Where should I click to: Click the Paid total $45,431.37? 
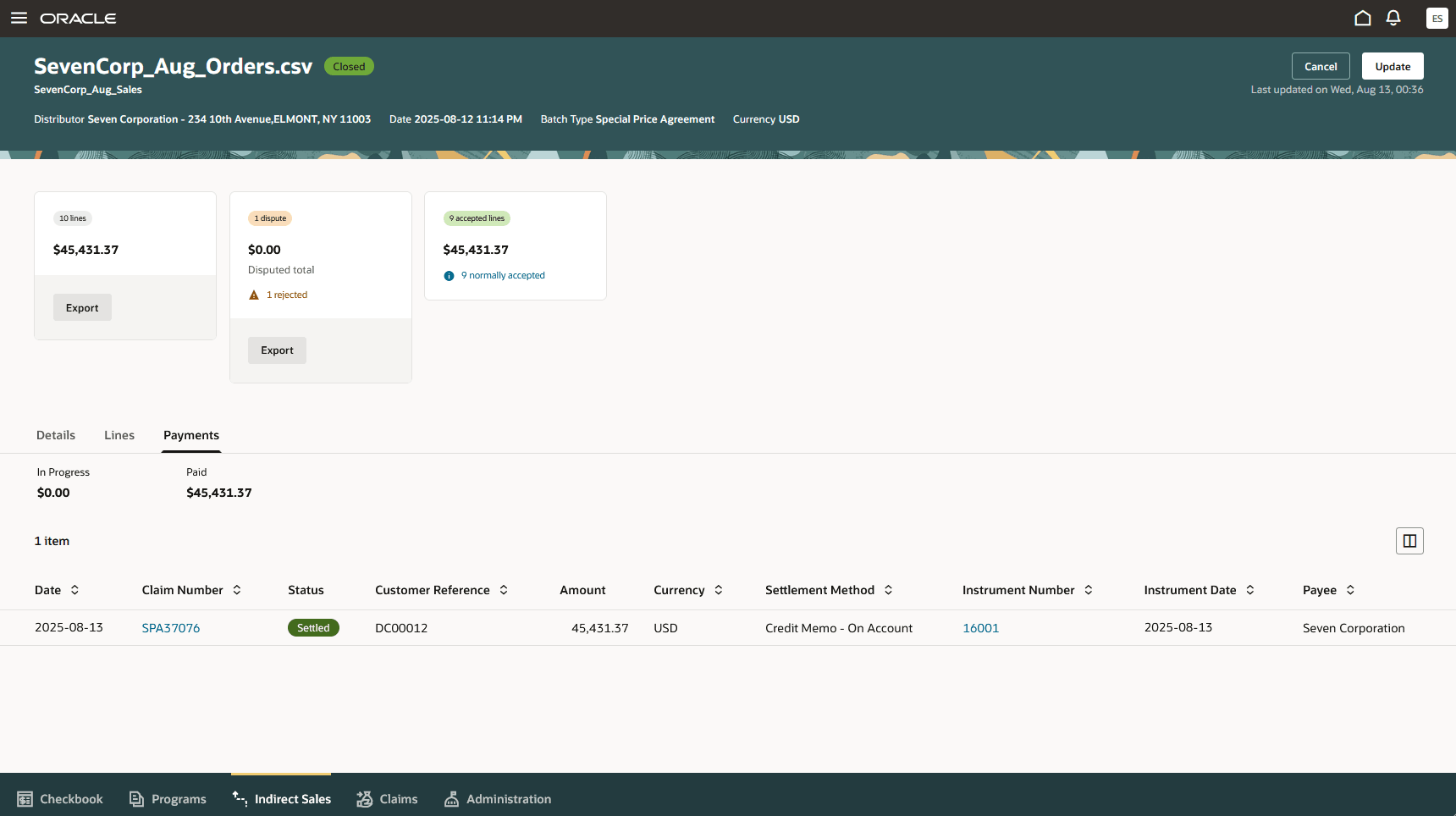(x=219, y=493)
